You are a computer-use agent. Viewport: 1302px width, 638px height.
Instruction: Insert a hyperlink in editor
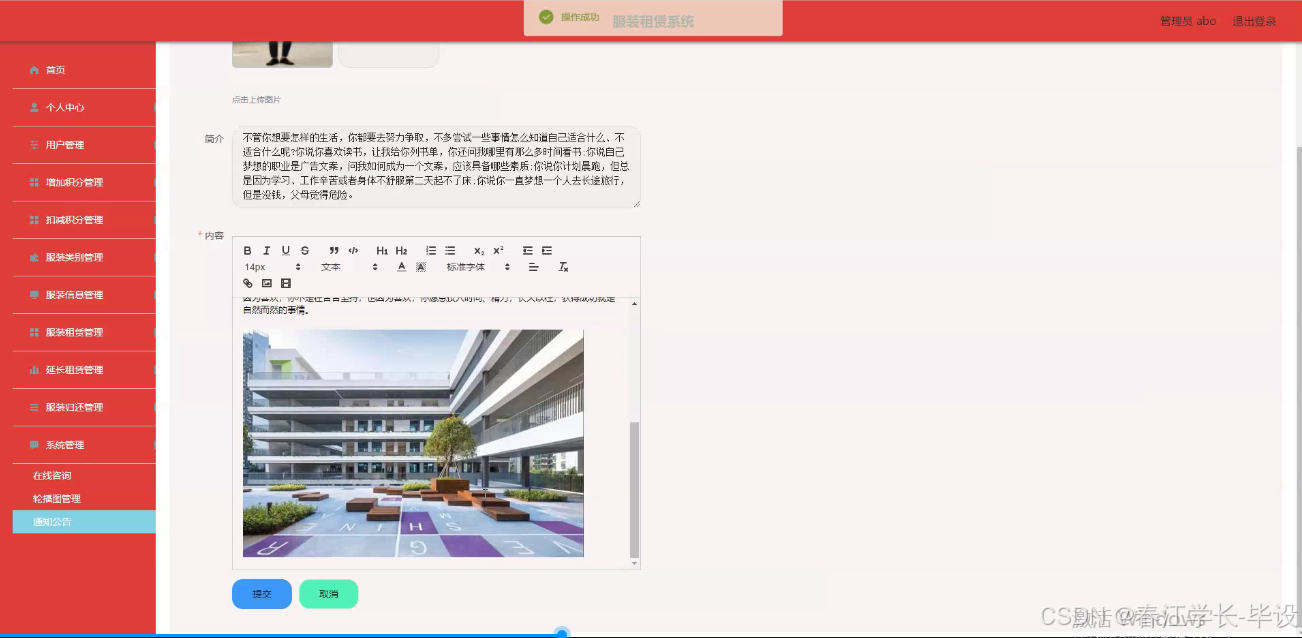tap(248, 284)
